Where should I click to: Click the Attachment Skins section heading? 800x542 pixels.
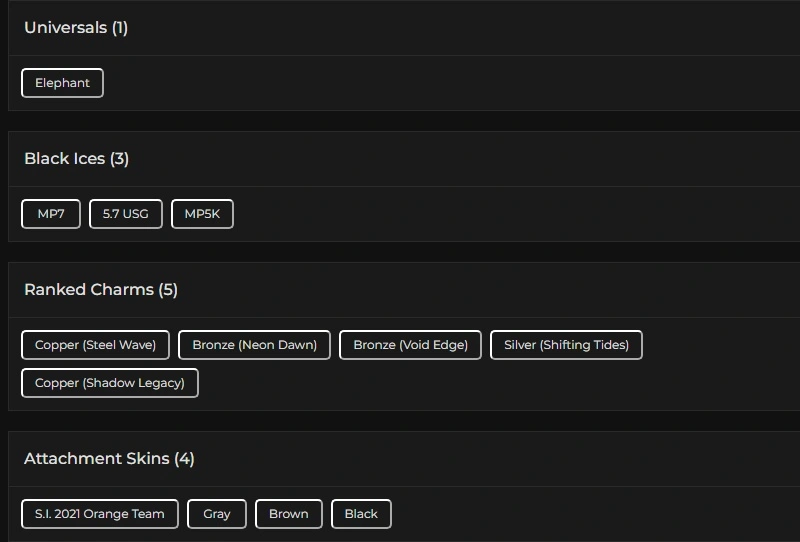(96, 459)
